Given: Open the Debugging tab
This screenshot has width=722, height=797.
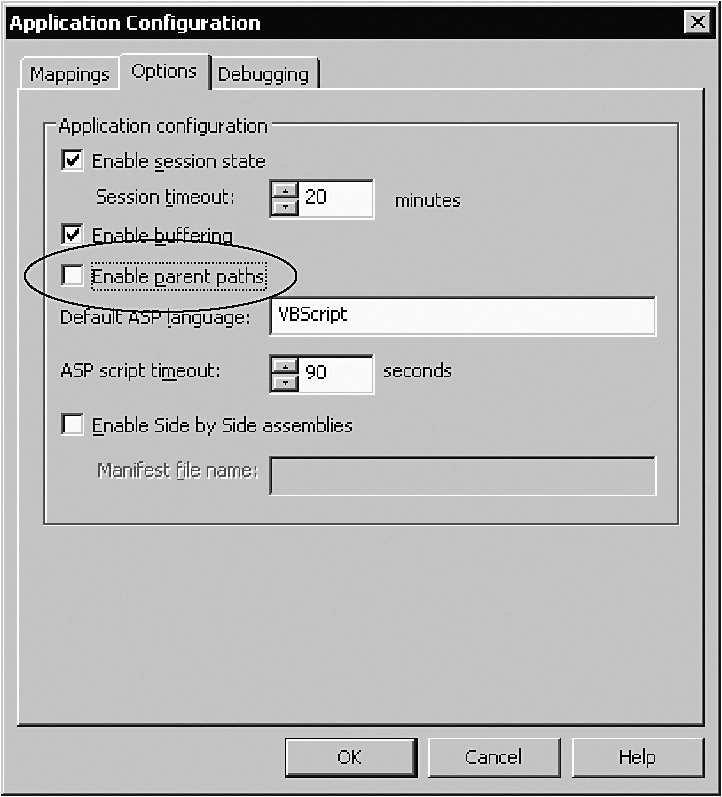Looking at the screenshot, I should [263, 74].
